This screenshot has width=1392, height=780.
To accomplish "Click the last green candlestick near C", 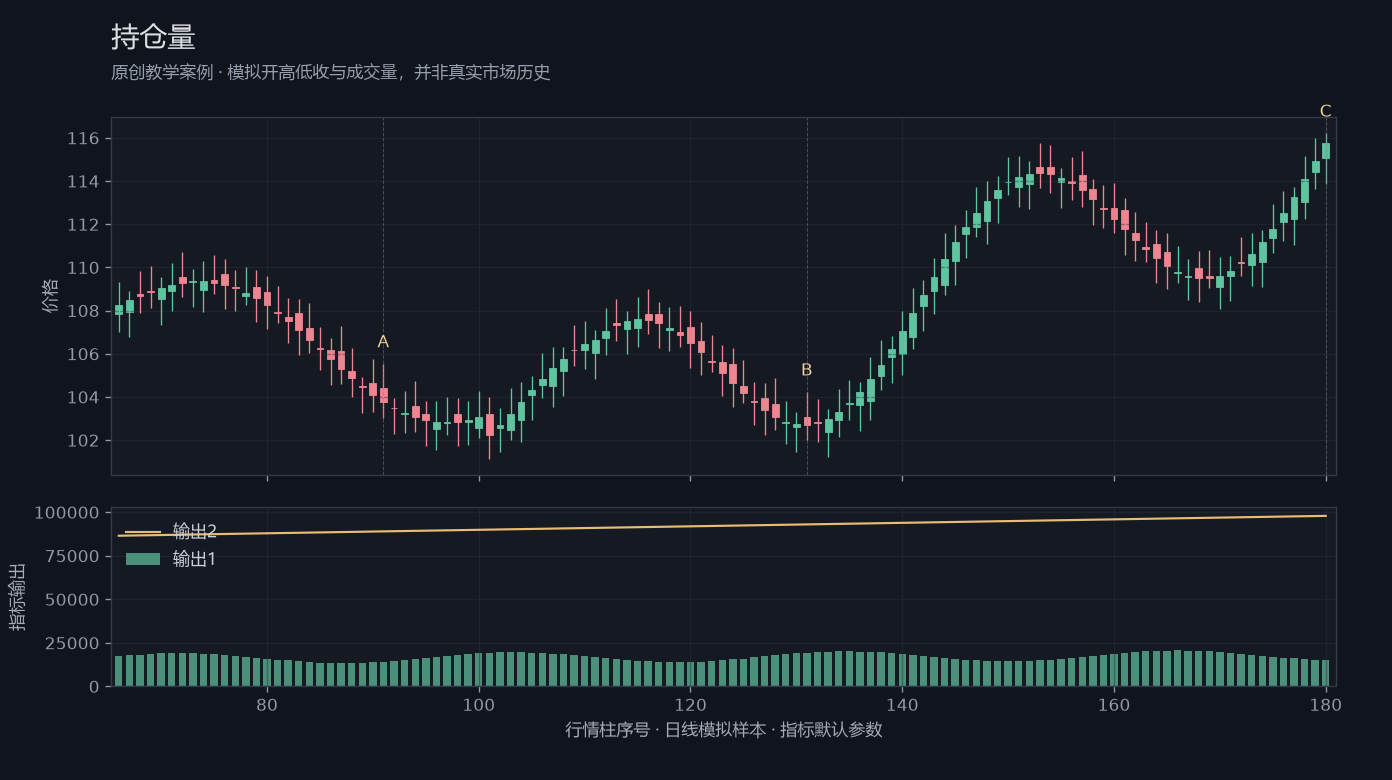I will coord(1326,151).
